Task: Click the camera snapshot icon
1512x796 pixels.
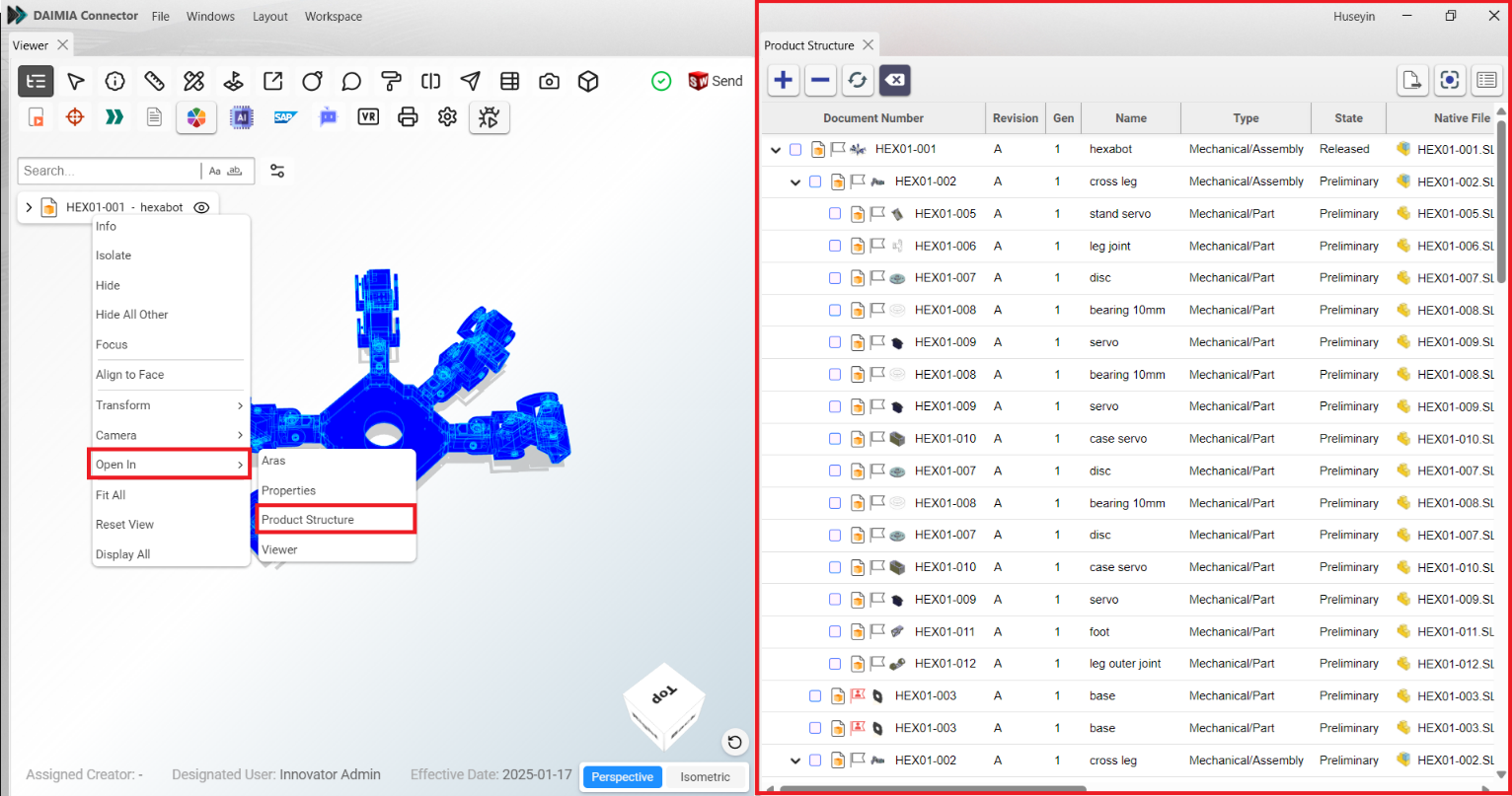Action: click(550, 81)
